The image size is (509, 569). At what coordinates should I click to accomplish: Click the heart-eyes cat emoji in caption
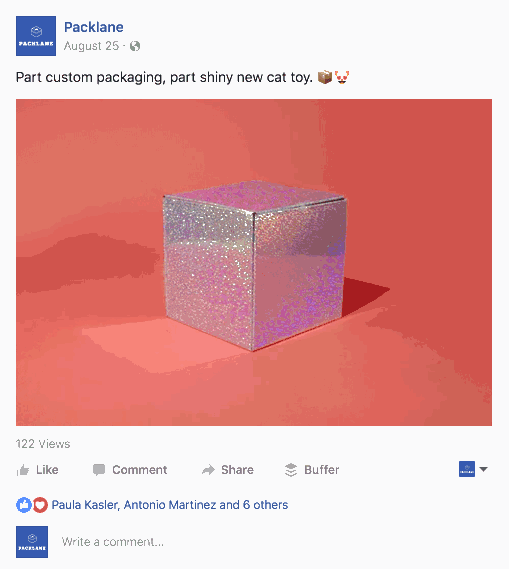click(x=342, y=77)
